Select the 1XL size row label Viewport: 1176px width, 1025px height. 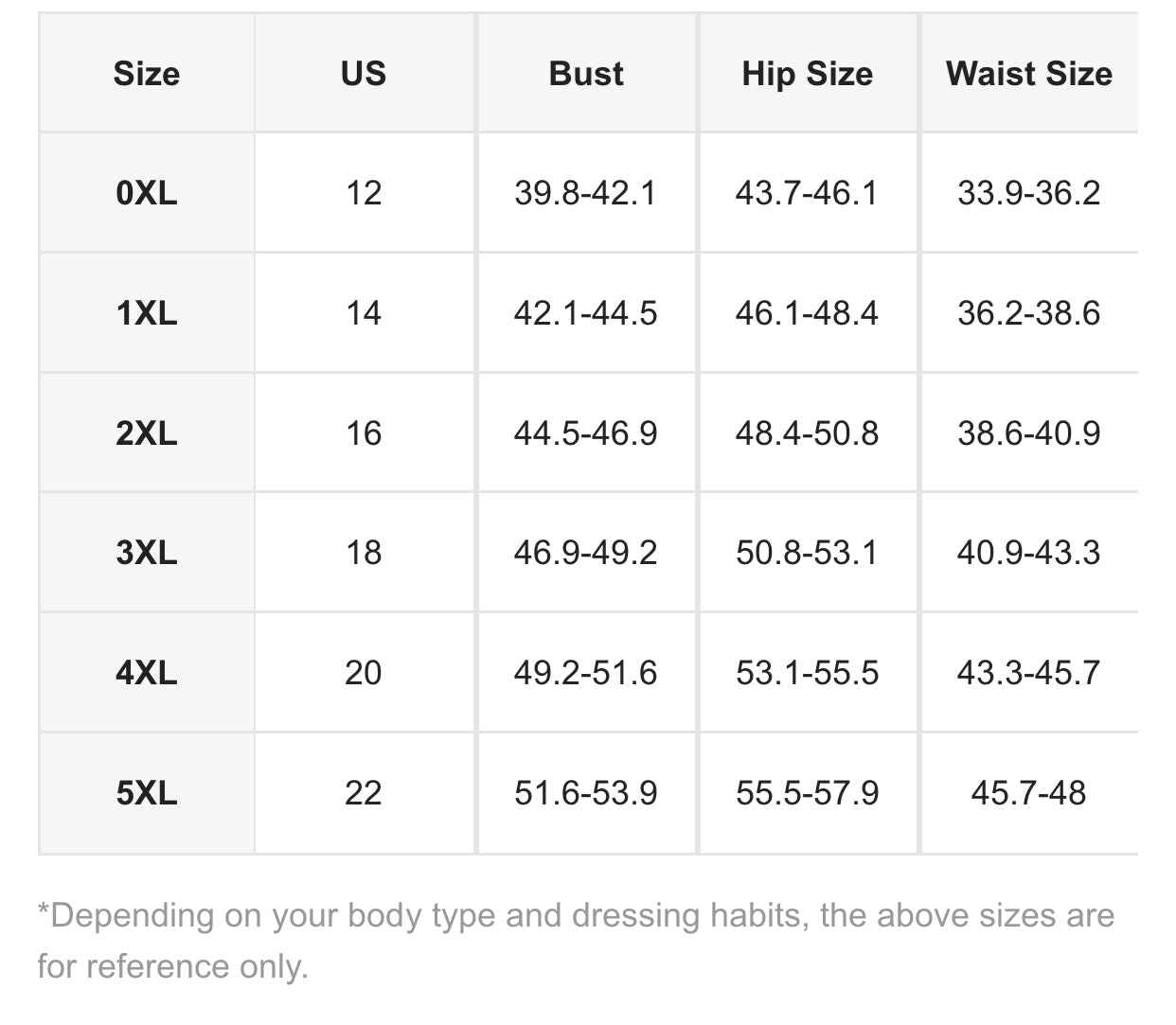147,313
